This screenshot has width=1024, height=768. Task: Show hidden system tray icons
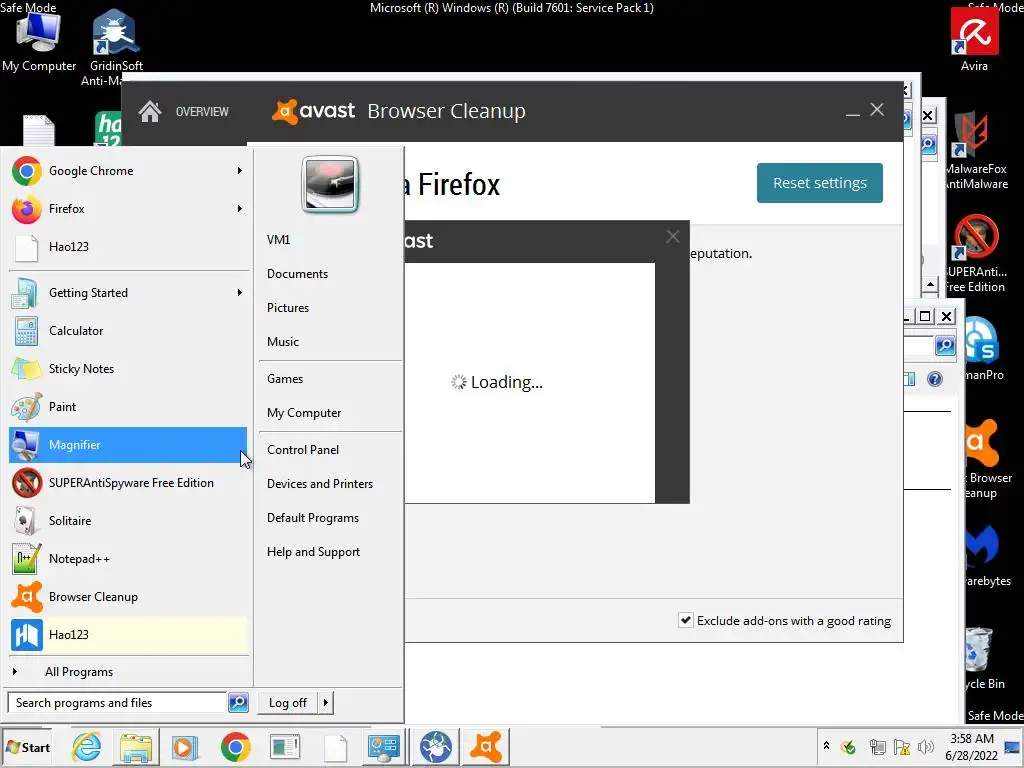point(826,746)
